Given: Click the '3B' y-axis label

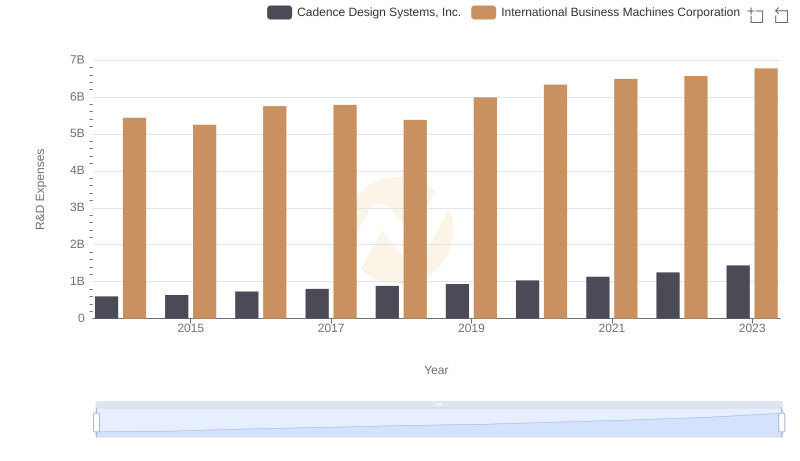Looking at the screenshot, I should [x=77, y=207].
